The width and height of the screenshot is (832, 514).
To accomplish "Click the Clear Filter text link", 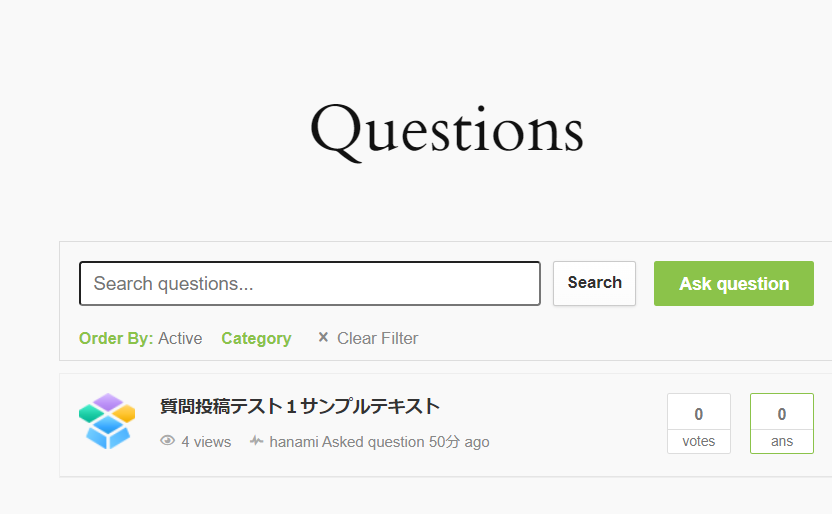I will 377,338.
